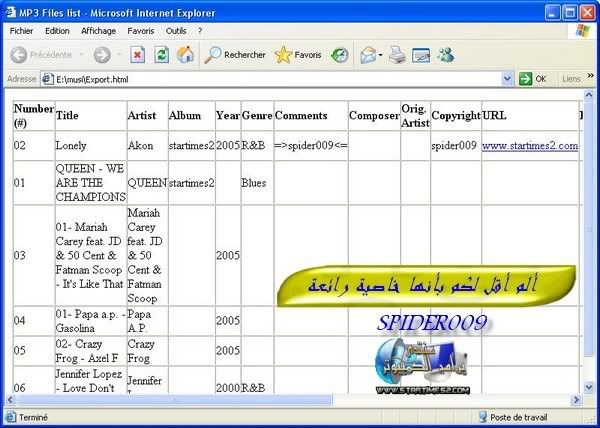Screen dimensions: 600x428
Task: Open Rechercher search magnifier
Action: coord(235,55)
